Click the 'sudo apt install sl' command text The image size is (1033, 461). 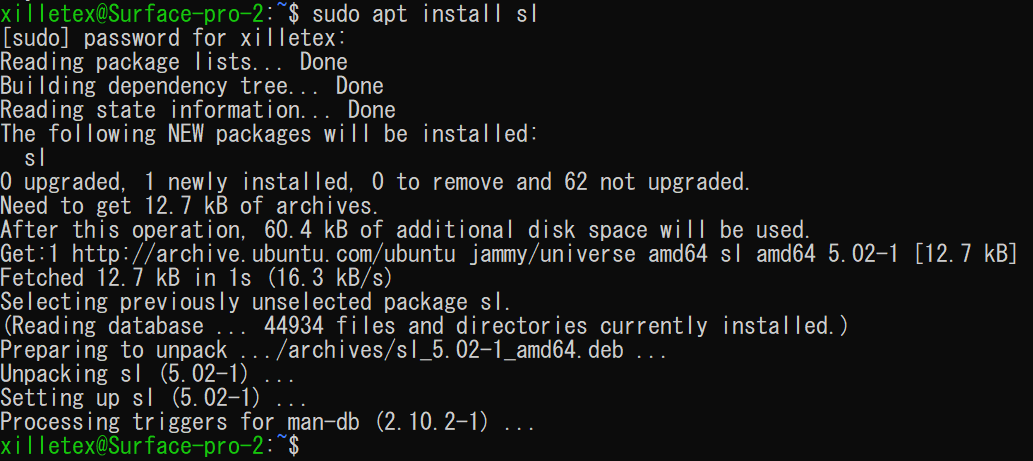click(x=426, y=14)
